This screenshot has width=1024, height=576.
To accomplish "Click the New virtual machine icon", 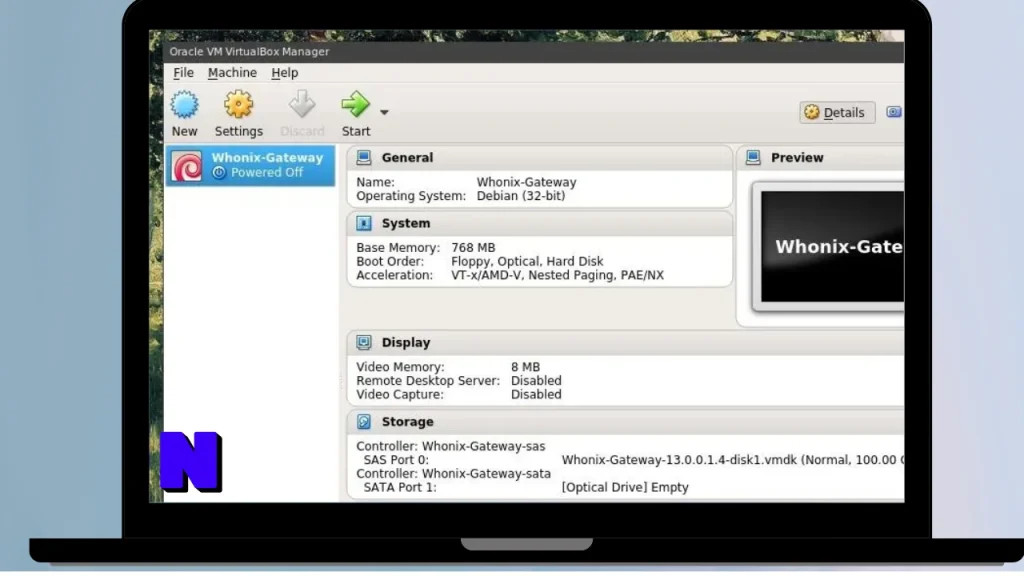I will (x=184, y=104).
